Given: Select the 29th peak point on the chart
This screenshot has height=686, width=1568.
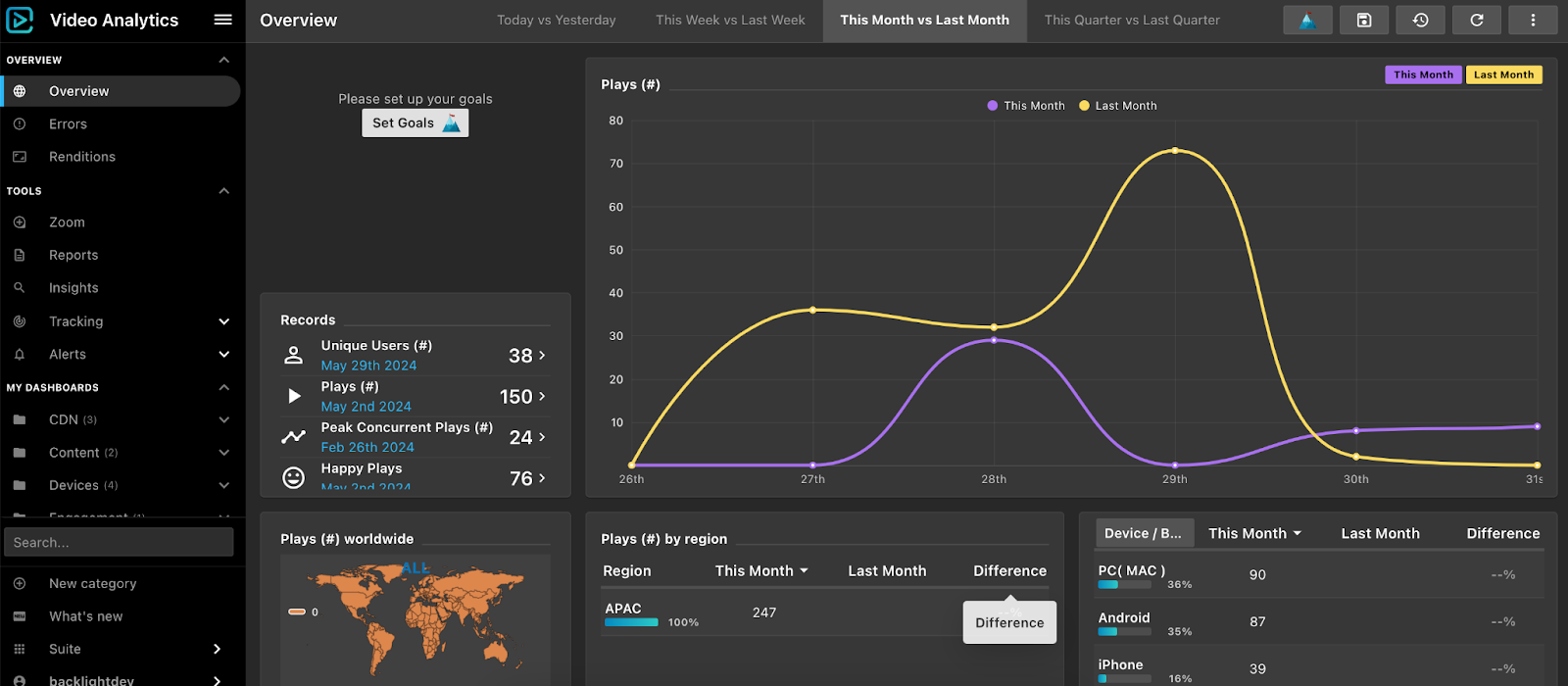Looking at the screenshot, I should (x=1175, y=151).
